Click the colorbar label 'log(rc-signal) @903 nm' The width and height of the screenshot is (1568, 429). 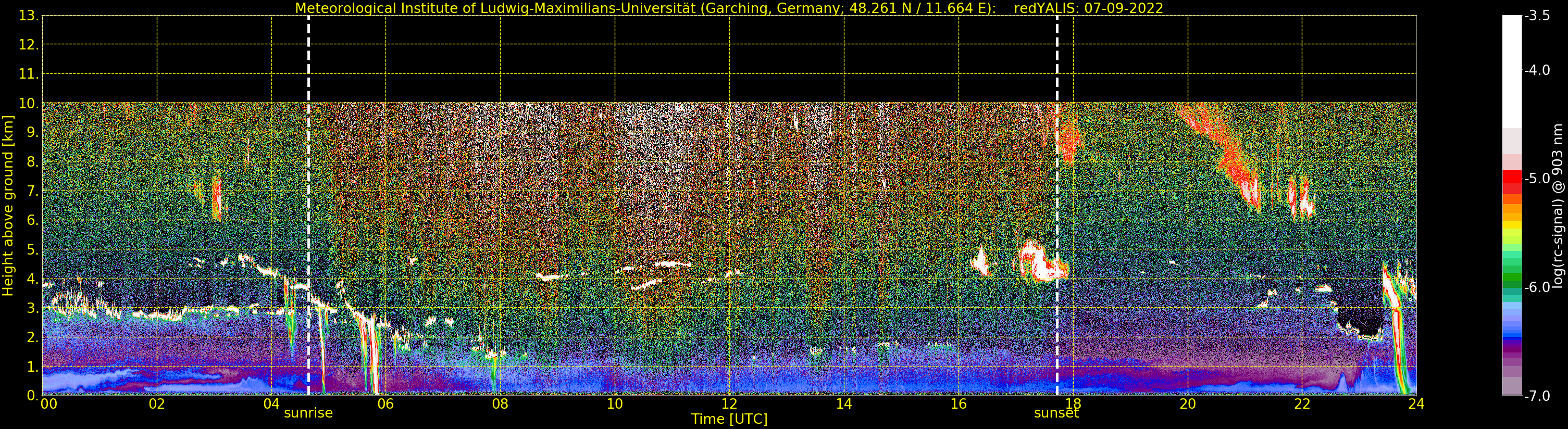1558,206
